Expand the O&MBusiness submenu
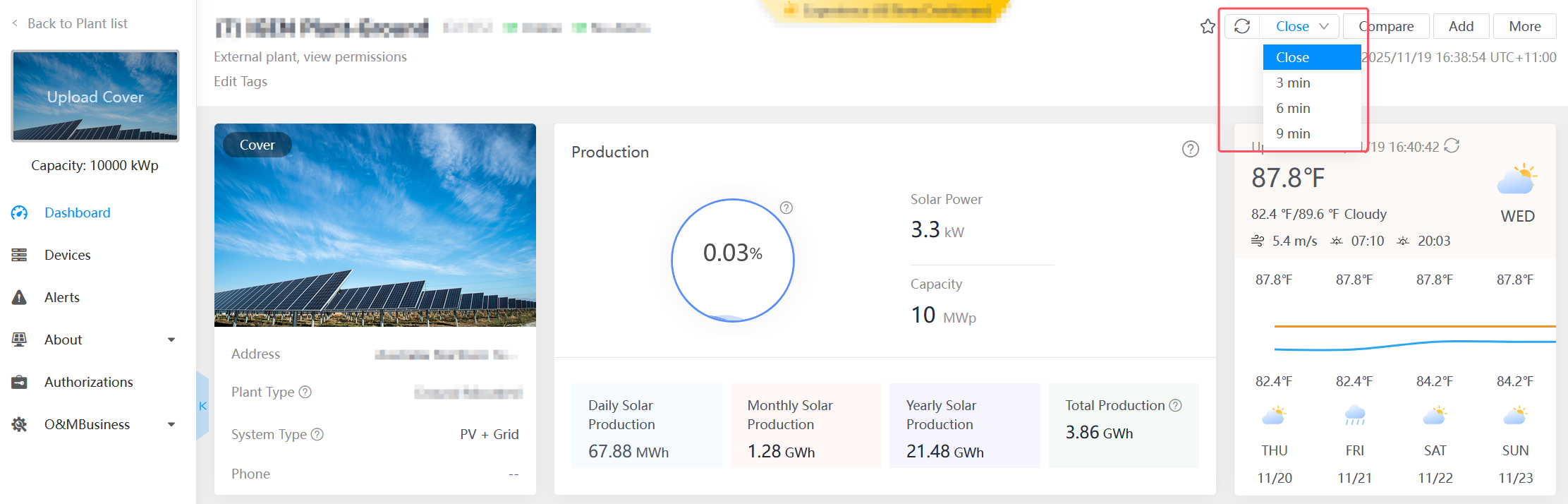Screen dimensions: 1568x504 171,424
